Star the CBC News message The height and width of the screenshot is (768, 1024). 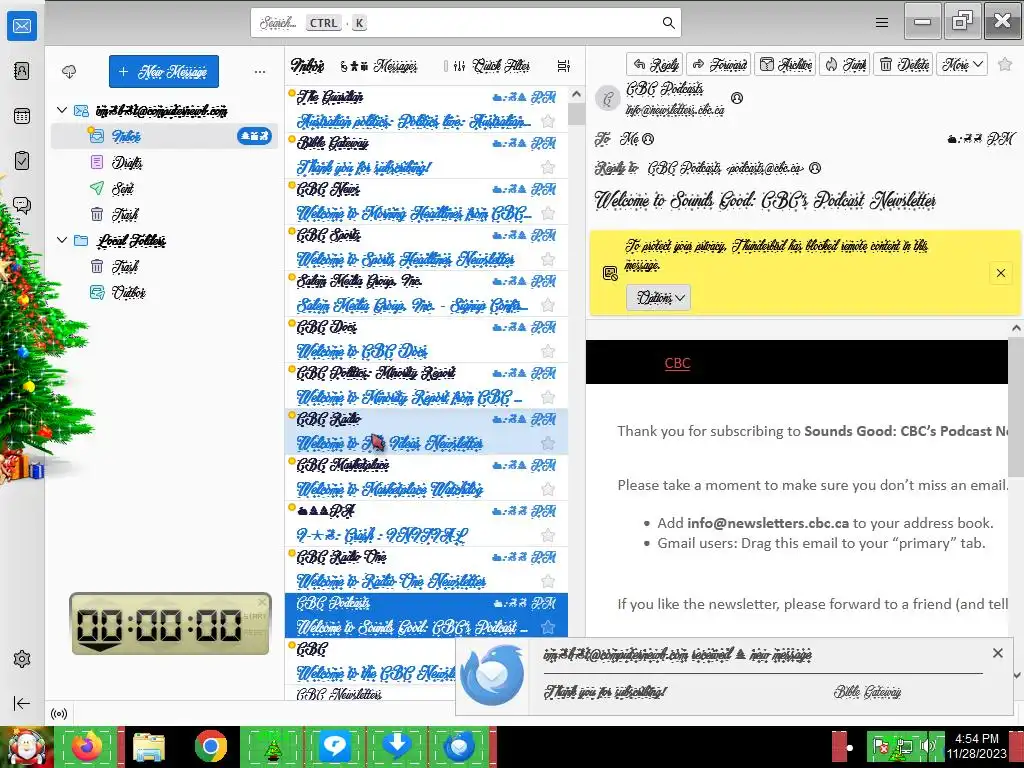[548, 213]
